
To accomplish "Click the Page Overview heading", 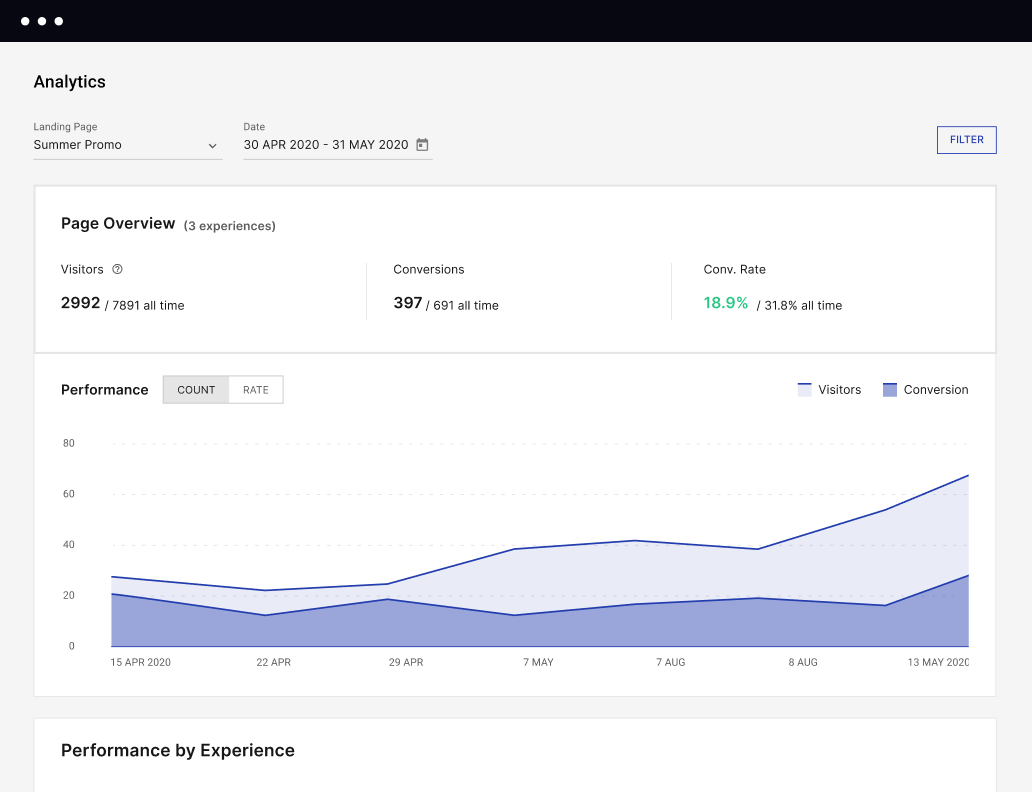I will pyautogui.click(x=118, y=223).
